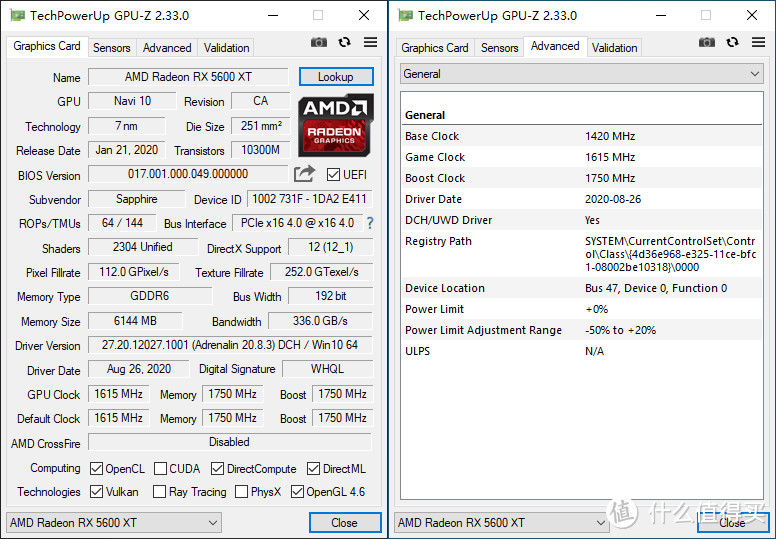Image resolution: width=776 pixels, height=539 pixels.
Task: Click the Driver Version field
Action: coord(230,344)
